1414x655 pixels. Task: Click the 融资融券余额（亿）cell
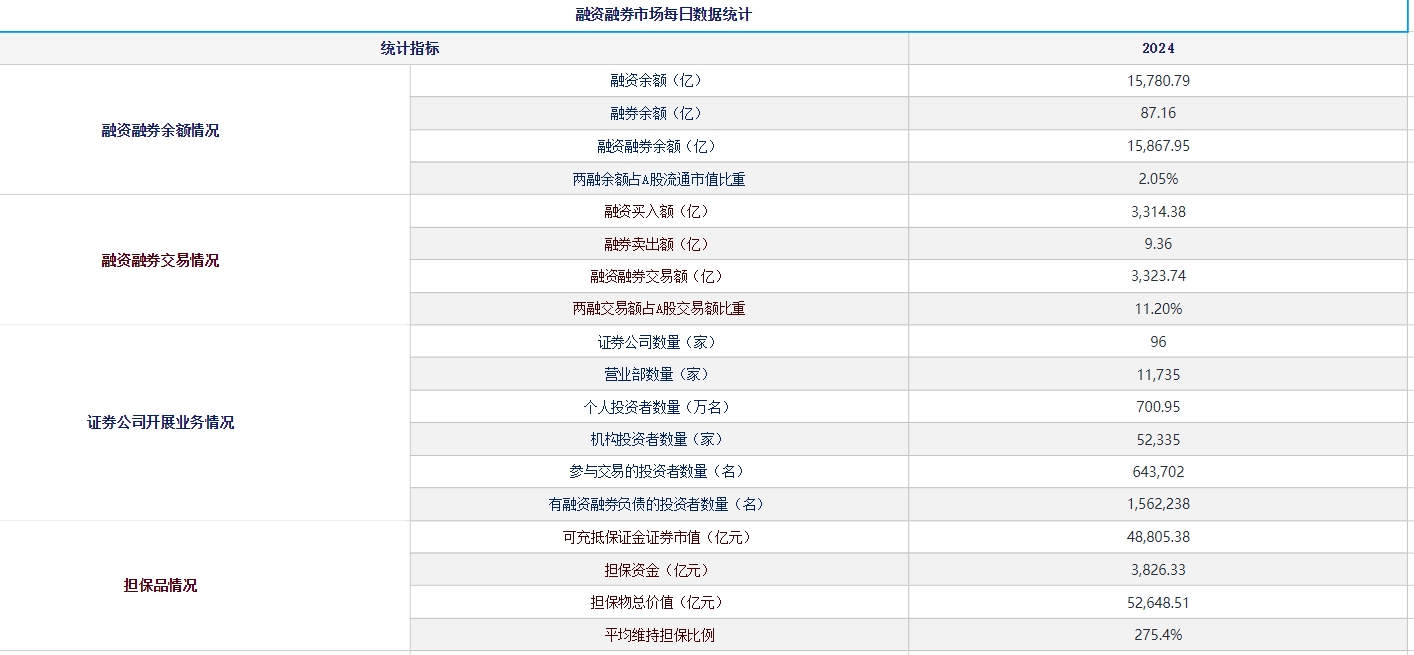click(x=660, y=146)
